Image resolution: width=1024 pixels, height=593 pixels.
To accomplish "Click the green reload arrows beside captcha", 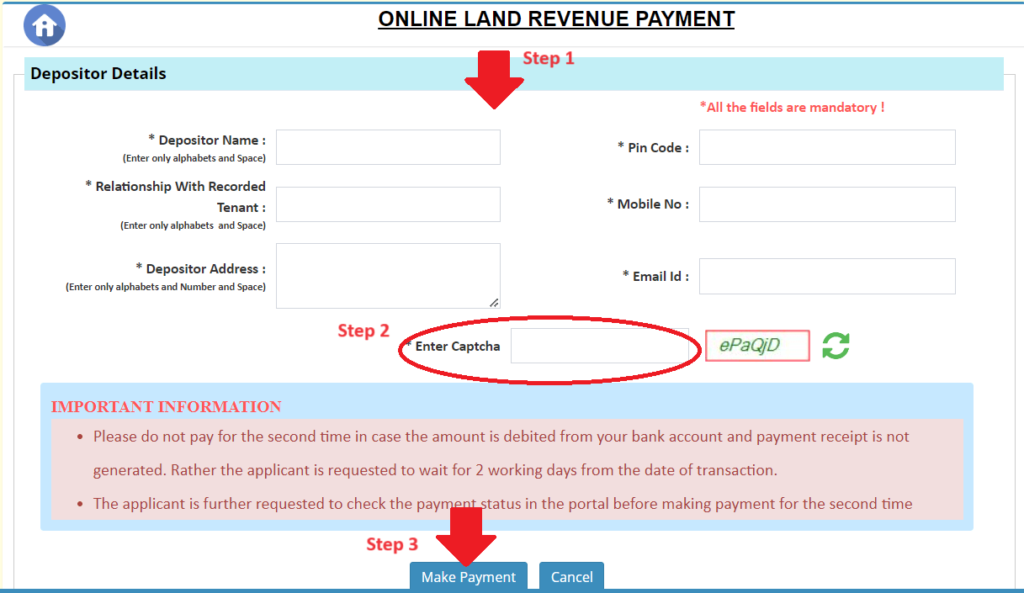I will (836, 345).
